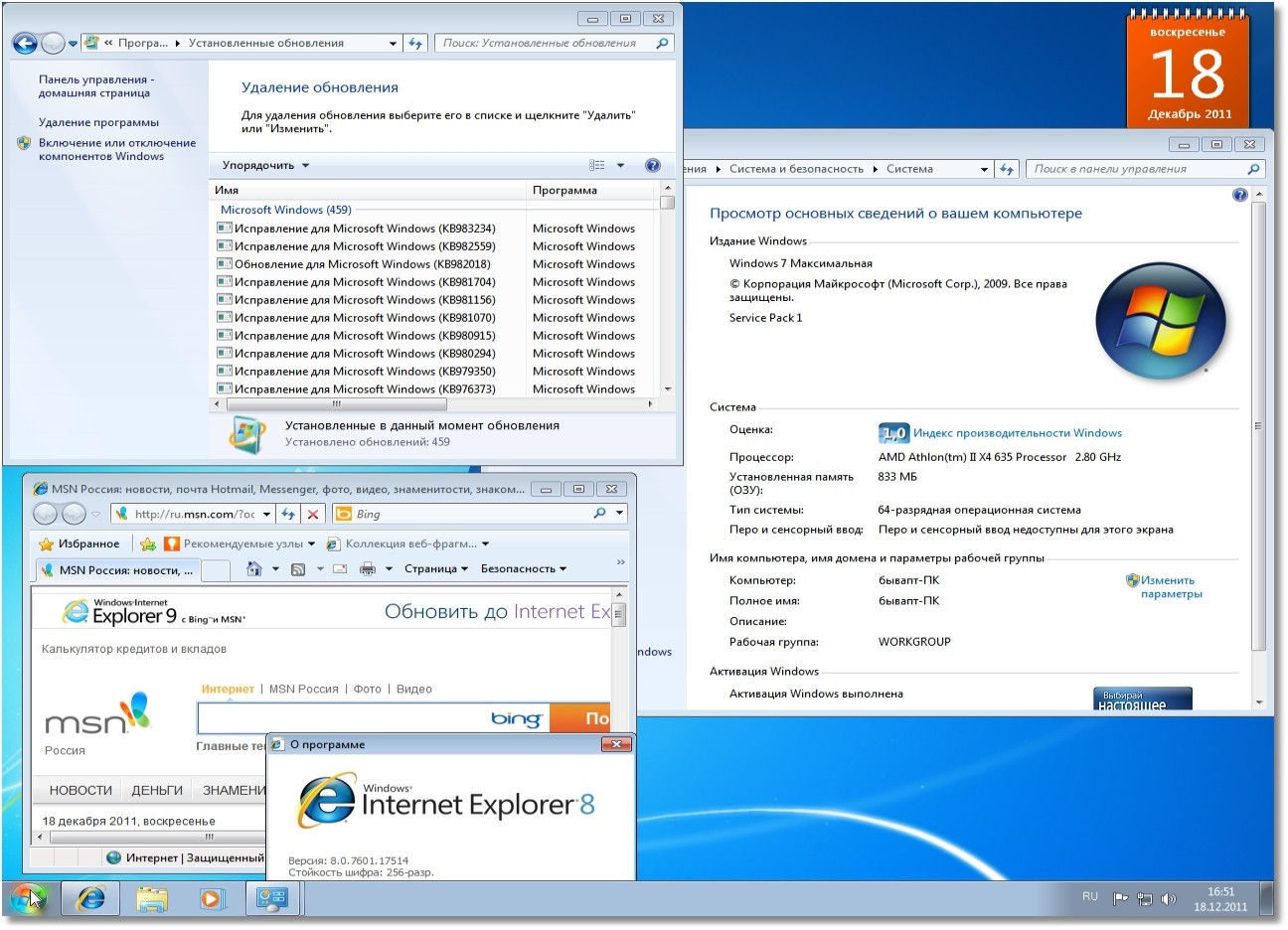The image size is (1288, 930).
Task: Click the shield icon beside Windows components link
Action: (24, 143)
